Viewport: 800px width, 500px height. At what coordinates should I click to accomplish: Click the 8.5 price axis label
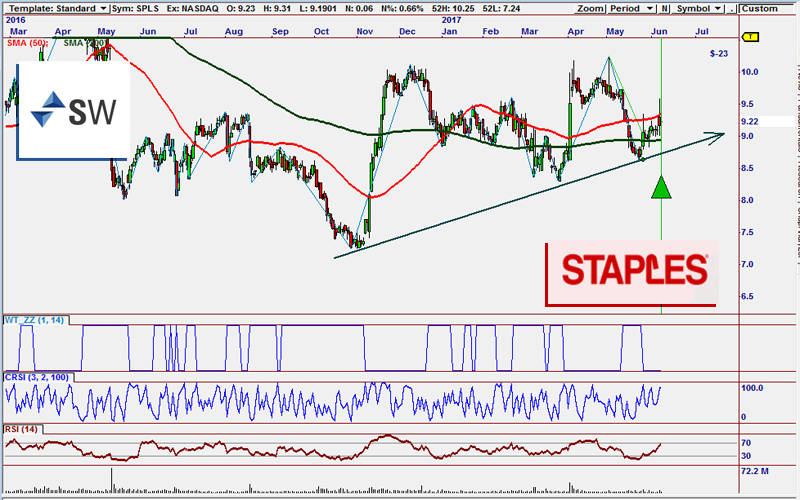[x=747, y=168]
